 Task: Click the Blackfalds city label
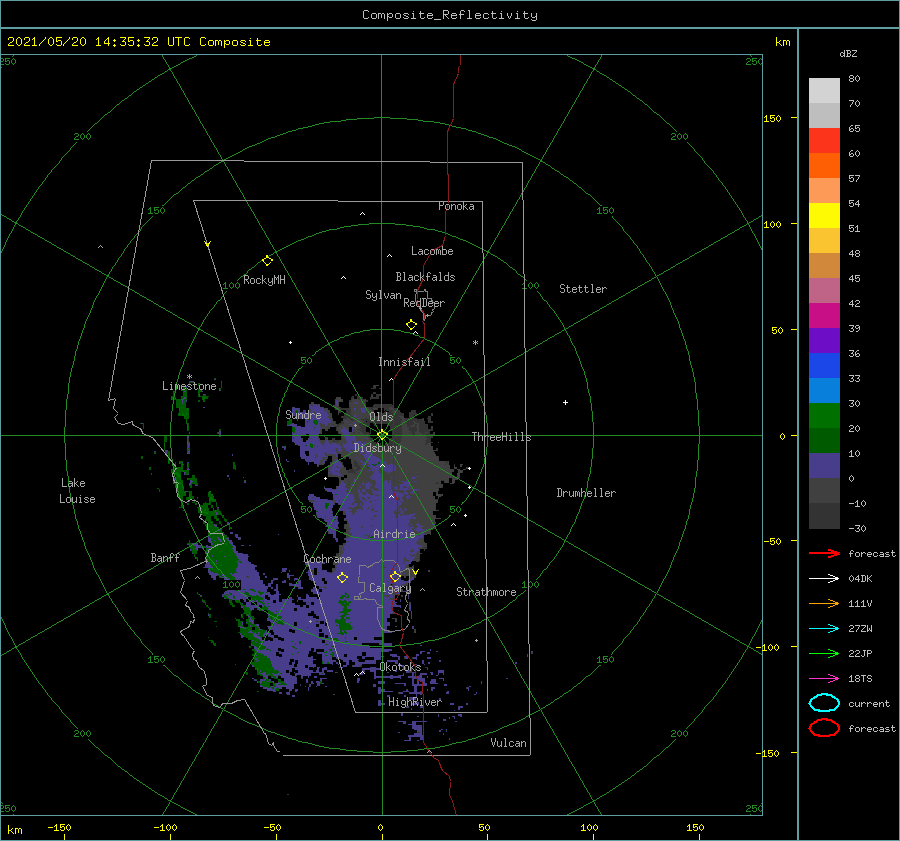[425, 277]
